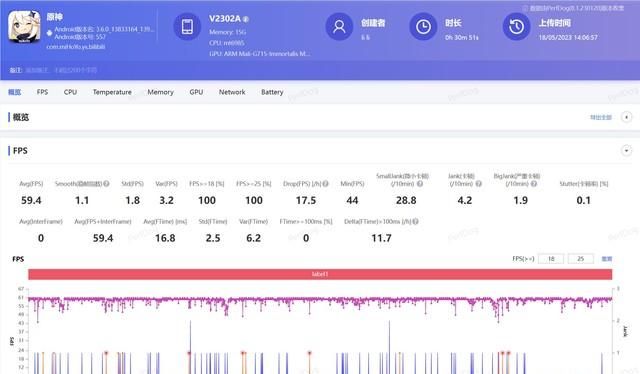Image resolution: width=640 pixels, height=374 pixels.
Task: Switch to the CPU tab
Action: [x=70, y=92]
